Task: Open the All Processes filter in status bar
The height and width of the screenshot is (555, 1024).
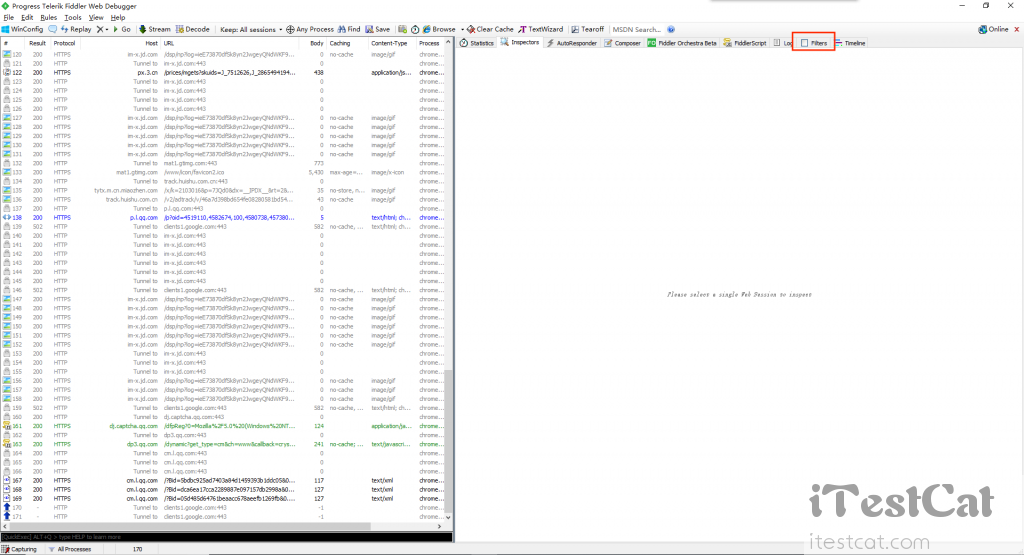Action: (x=72, y=549)
